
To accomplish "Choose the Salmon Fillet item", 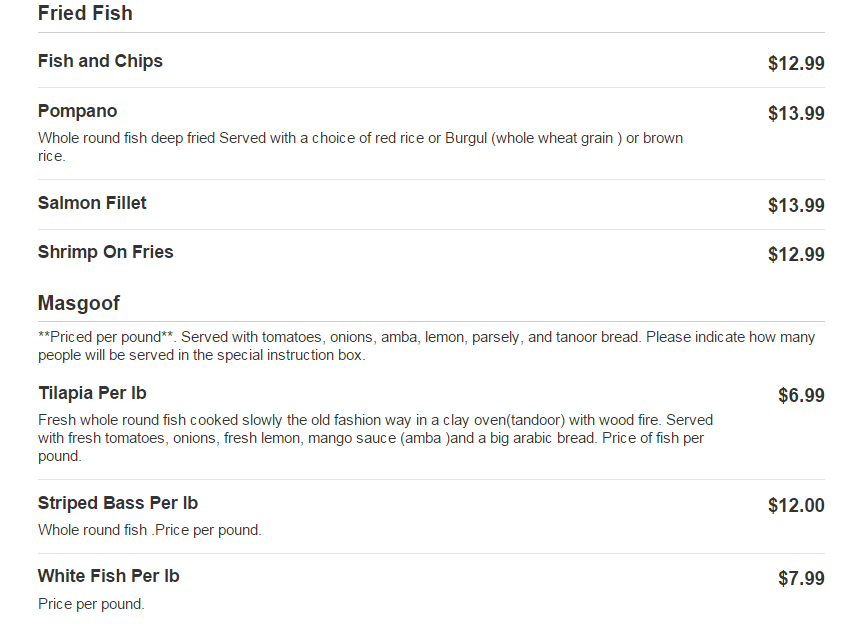I will point(92,203).
